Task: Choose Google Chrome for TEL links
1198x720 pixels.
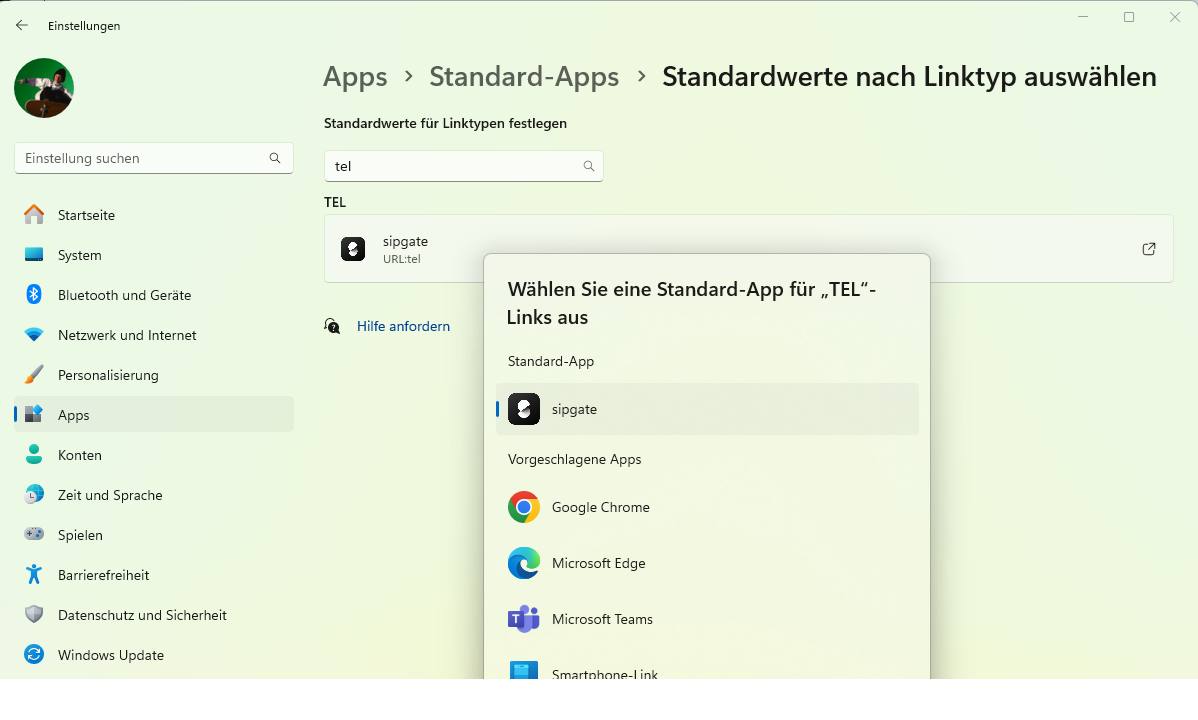Action: pyautogui.click(x=707, y=507)
